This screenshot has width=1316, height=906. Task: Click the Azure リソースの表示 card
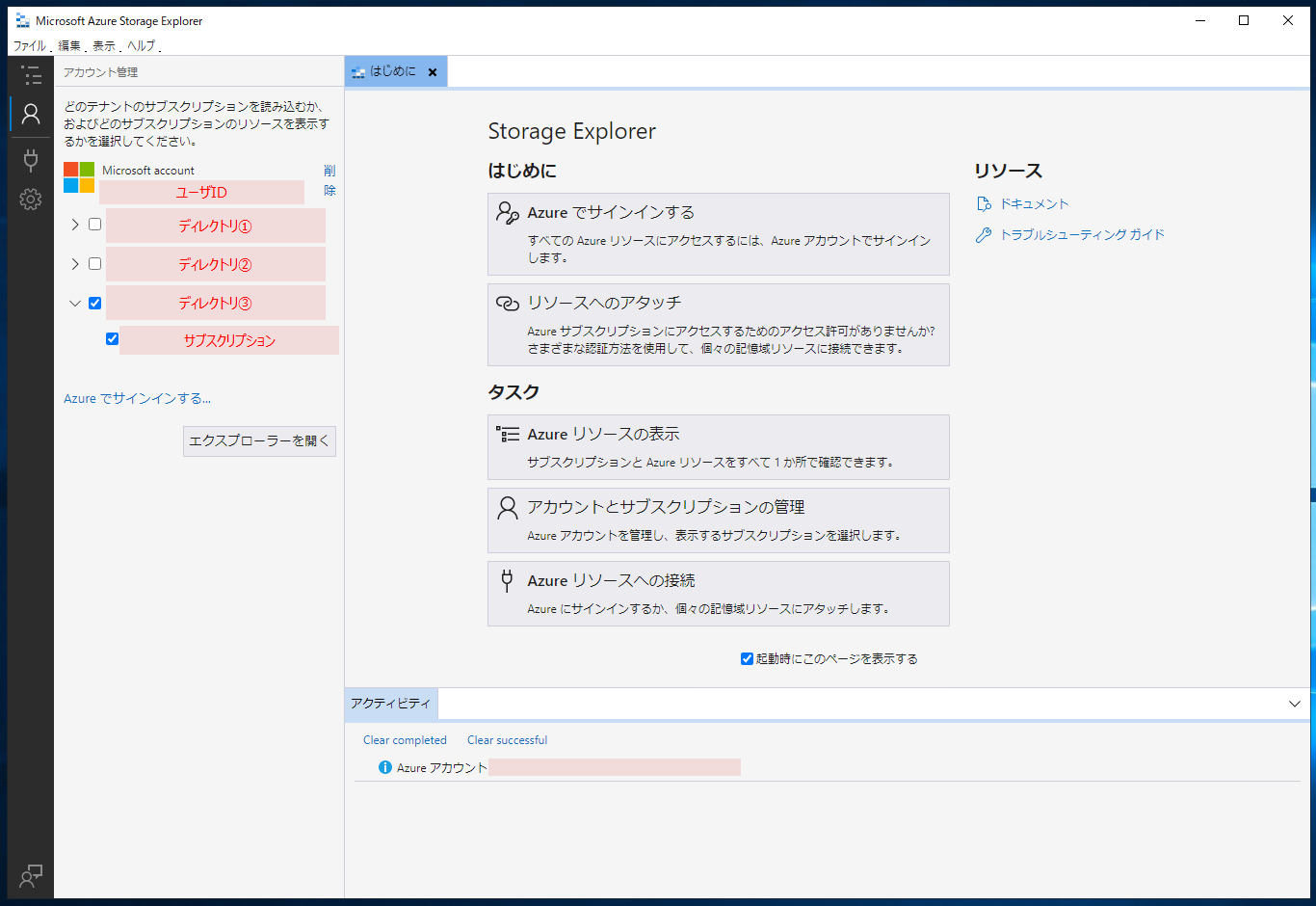719,447
